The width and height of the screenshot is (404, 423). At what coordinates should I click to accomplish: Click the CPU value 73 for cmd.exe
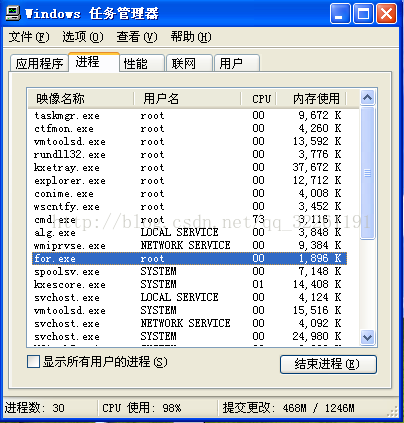click(258, 219)
